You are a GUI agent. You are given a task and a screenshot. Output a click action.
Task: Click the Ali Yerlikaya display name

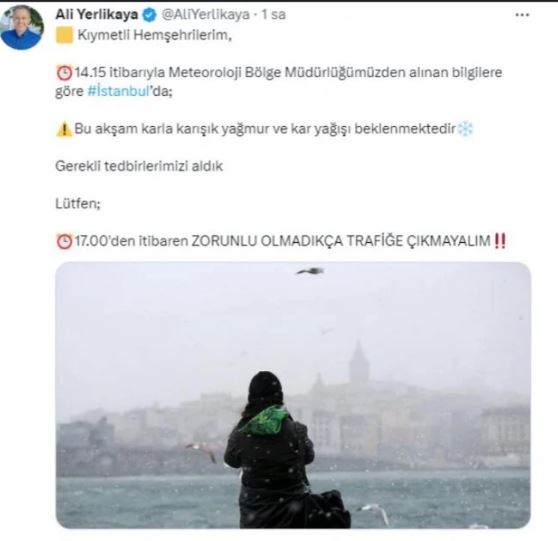click(x=96, y=15)
